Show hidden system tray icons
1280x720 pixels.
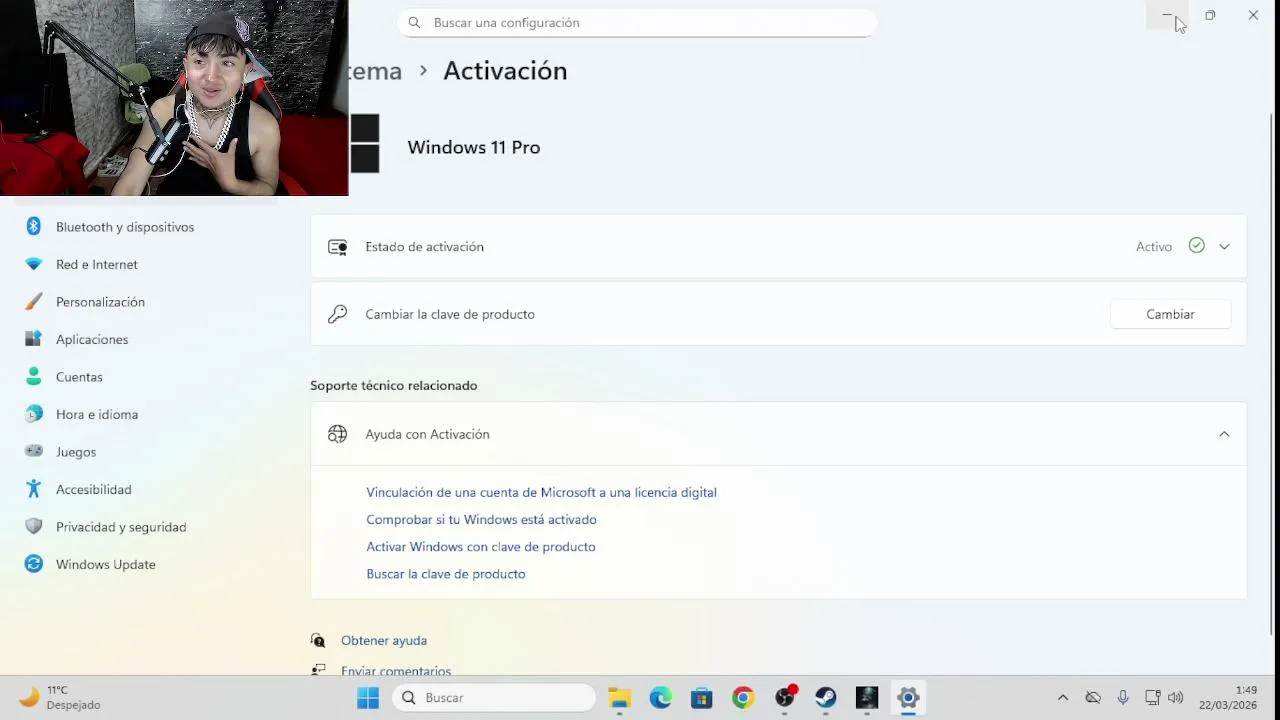click(x=1063, y=698)
